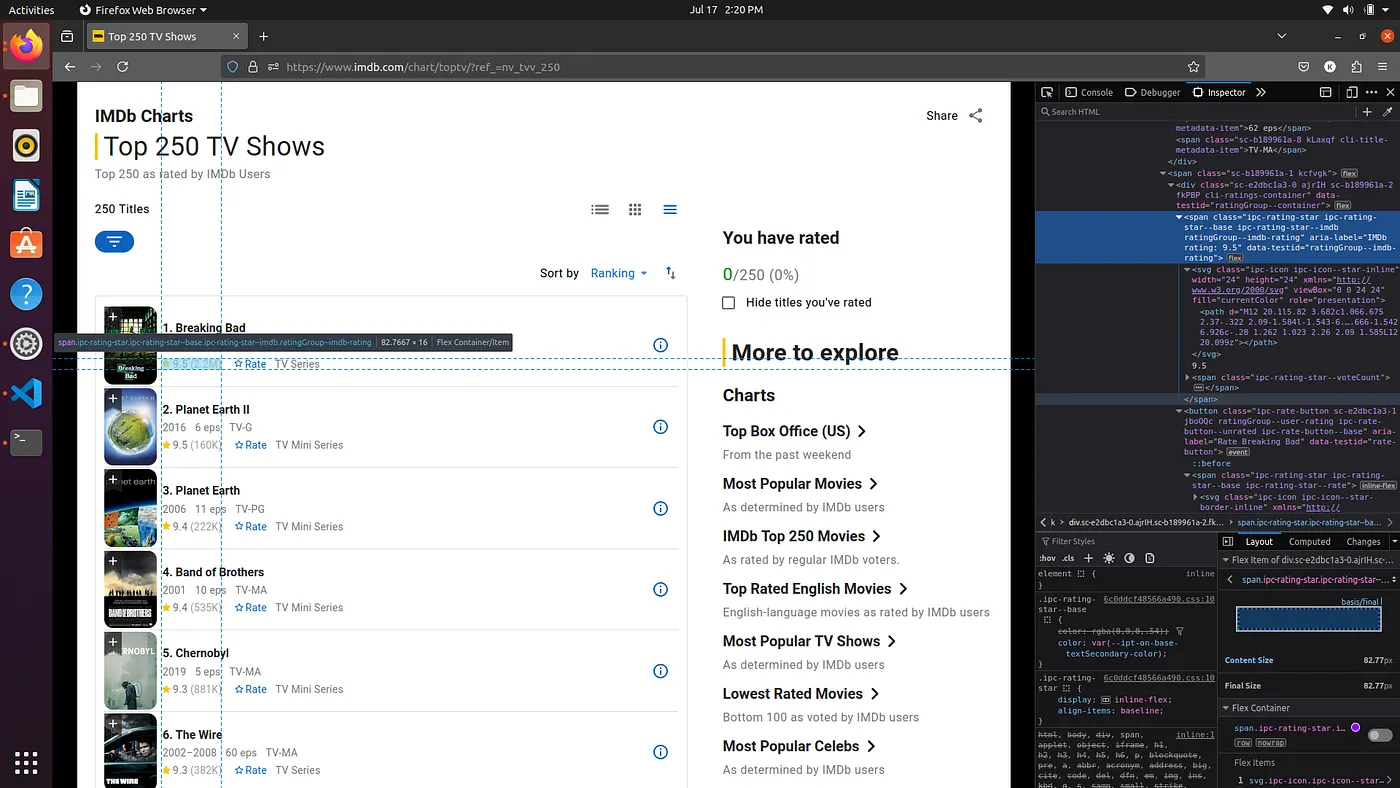Open the Visual Studio Code dock icon

(x=26, y=394)
